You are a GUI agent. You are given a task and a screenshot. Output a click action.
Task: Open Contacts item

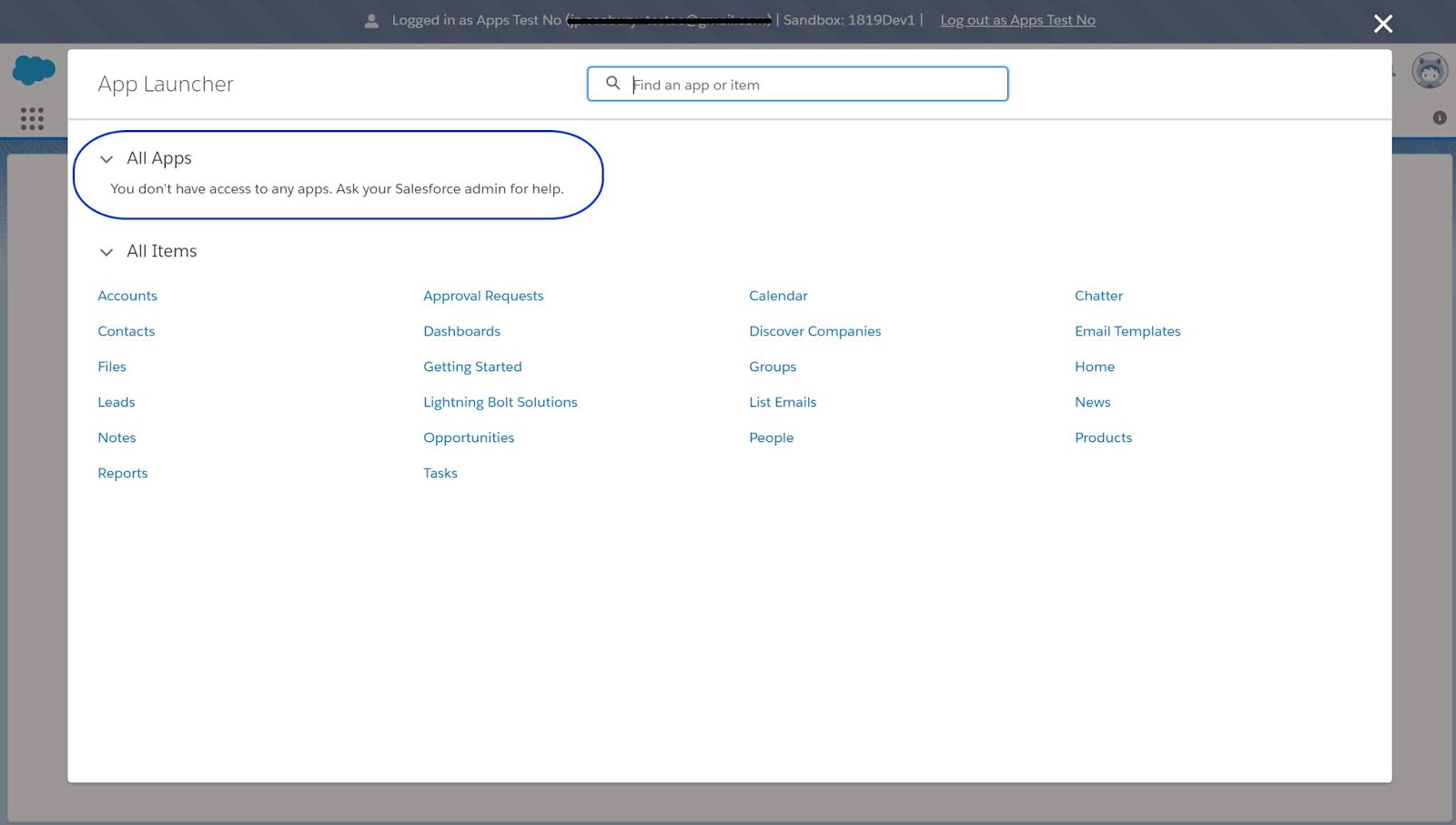tap(126, 331)
